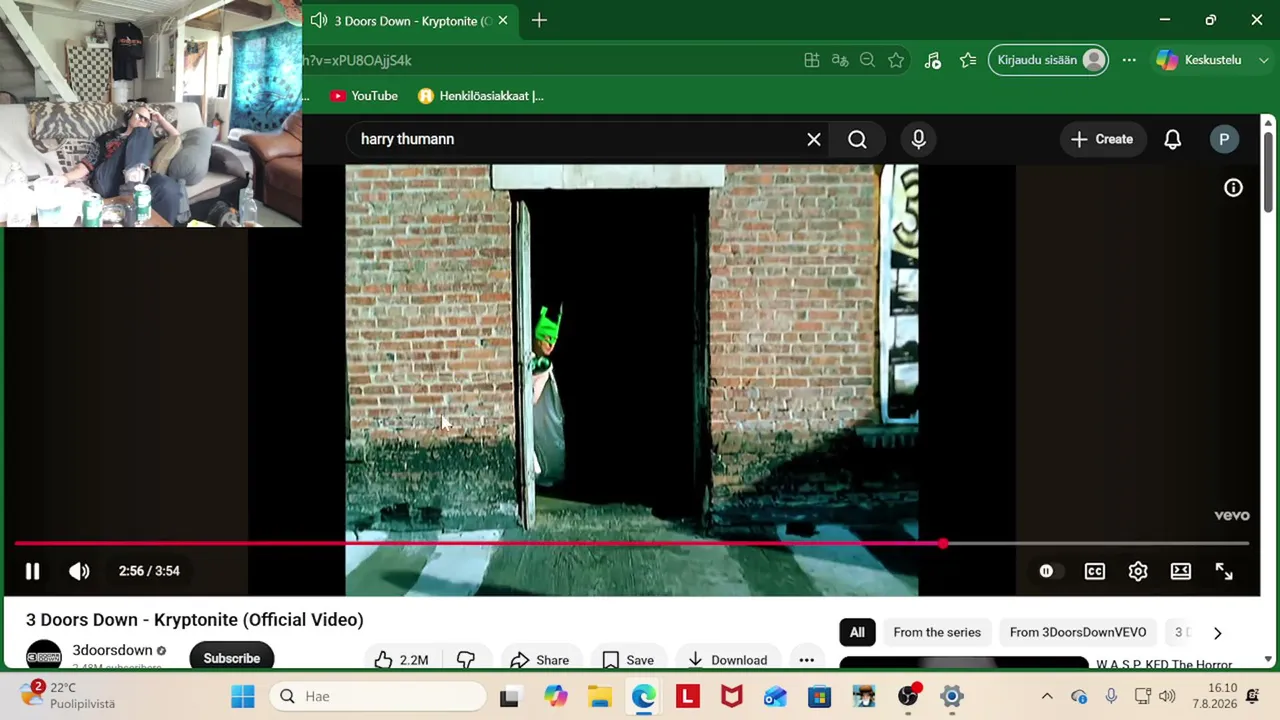Open the Edge media control icon
Screen dimensions: 1280x720
tap(932, 60)
